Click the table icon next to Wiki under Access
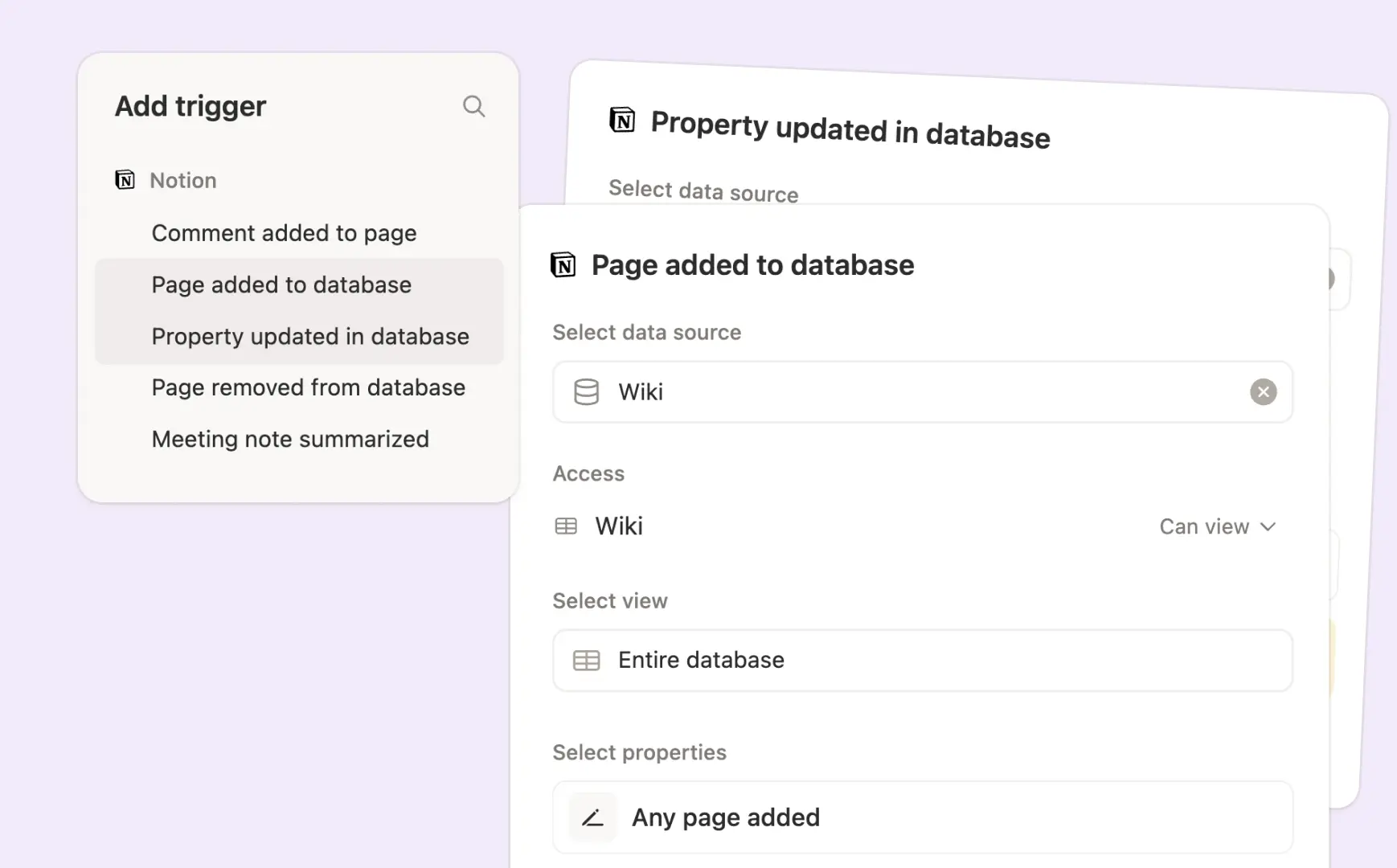This screenshot has height=868, width=1397. pyautogui.click(x=566, y=526)
